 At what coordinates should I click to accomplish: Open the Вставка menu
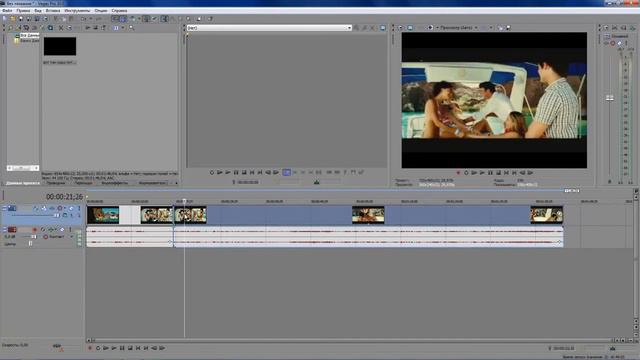pos(53,11)
